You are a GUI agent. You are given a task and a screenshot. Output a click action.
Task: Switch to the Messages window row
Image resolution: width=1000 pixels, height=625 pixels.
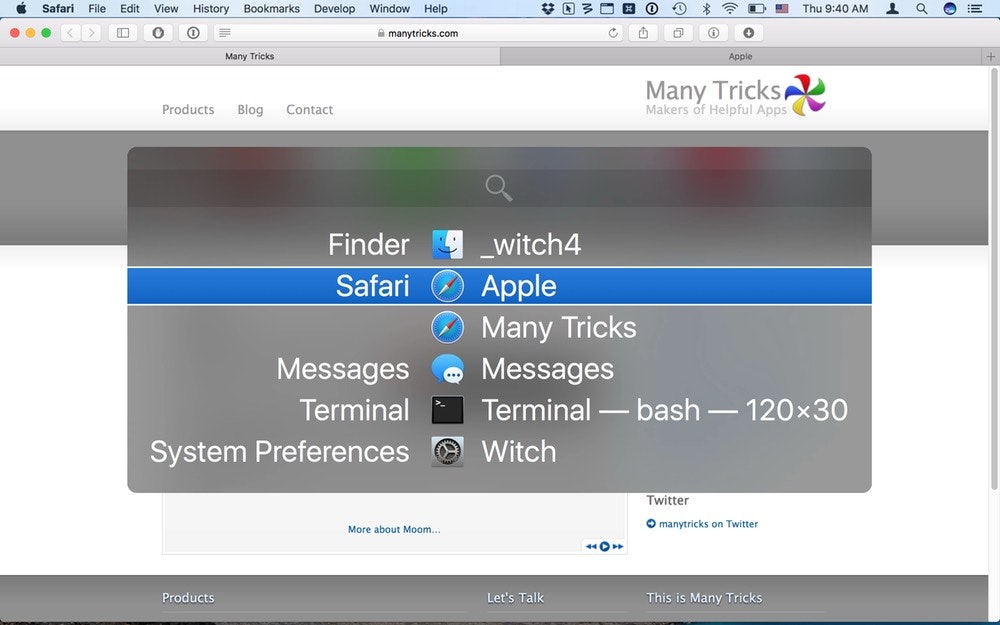pos(499,369)
